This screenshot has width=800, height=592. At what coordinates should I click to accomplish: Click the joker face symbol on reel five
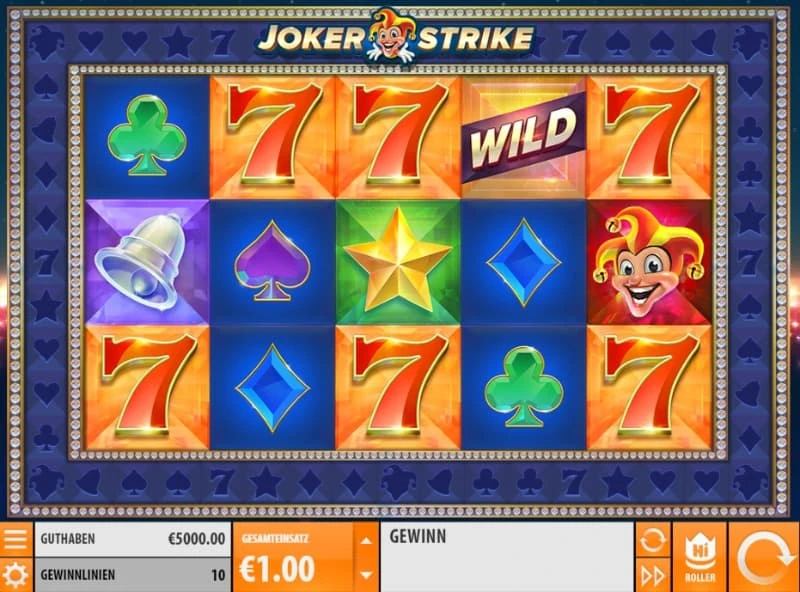tap(649, 262)
